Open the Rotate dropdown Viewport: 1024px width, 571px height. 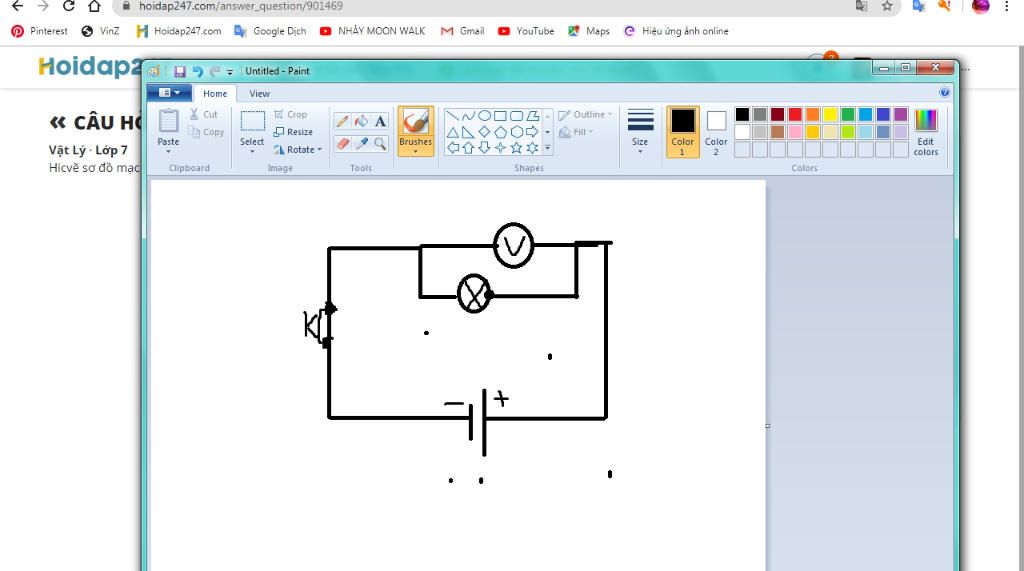click(x=298, y=150)
